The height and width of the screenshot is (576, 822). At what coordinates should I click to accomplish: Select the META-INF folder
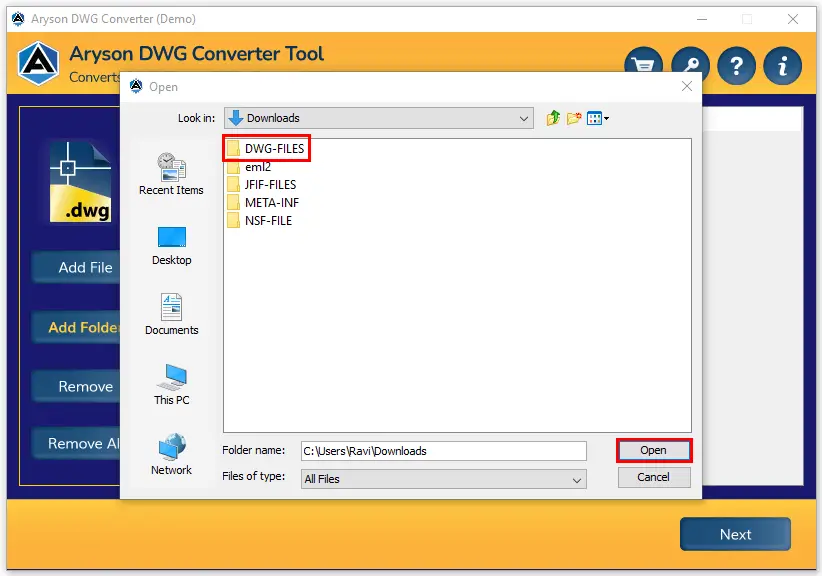[263, 202]
